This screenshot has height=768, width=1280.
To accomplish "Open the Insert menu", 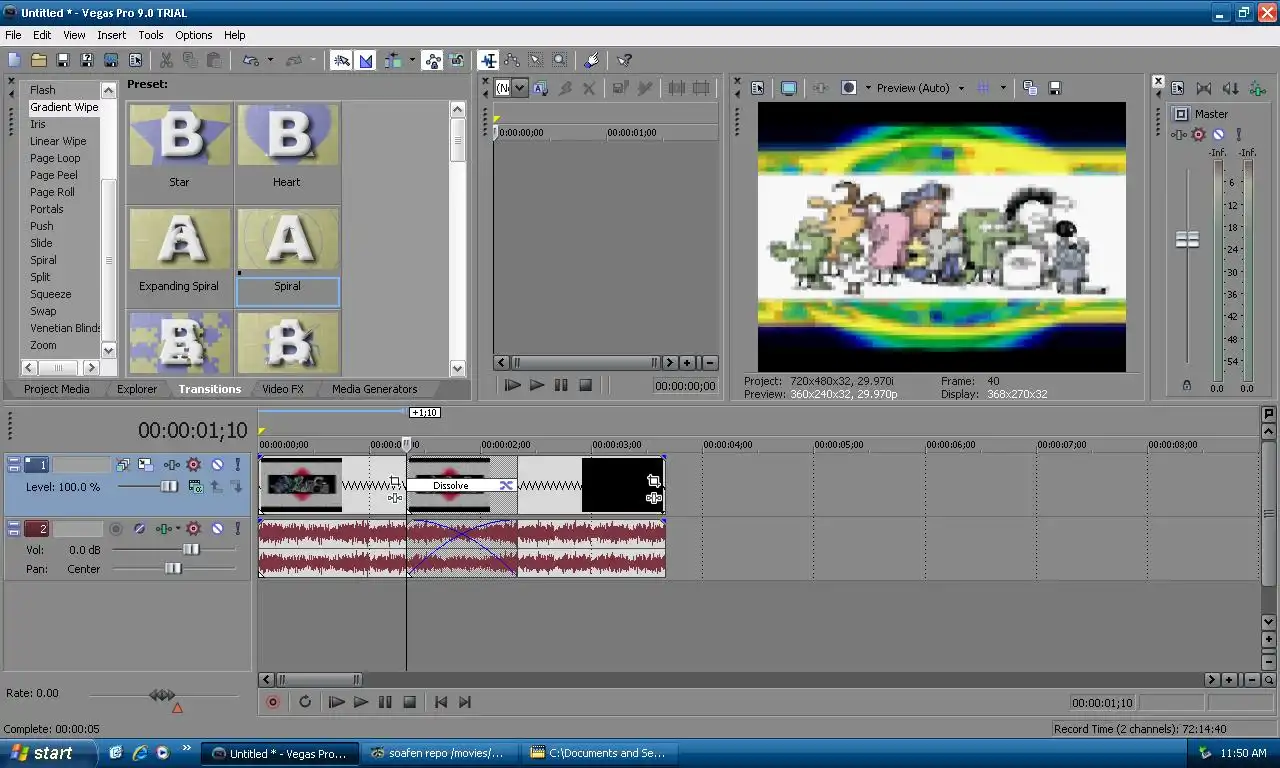I will [111, 35].
